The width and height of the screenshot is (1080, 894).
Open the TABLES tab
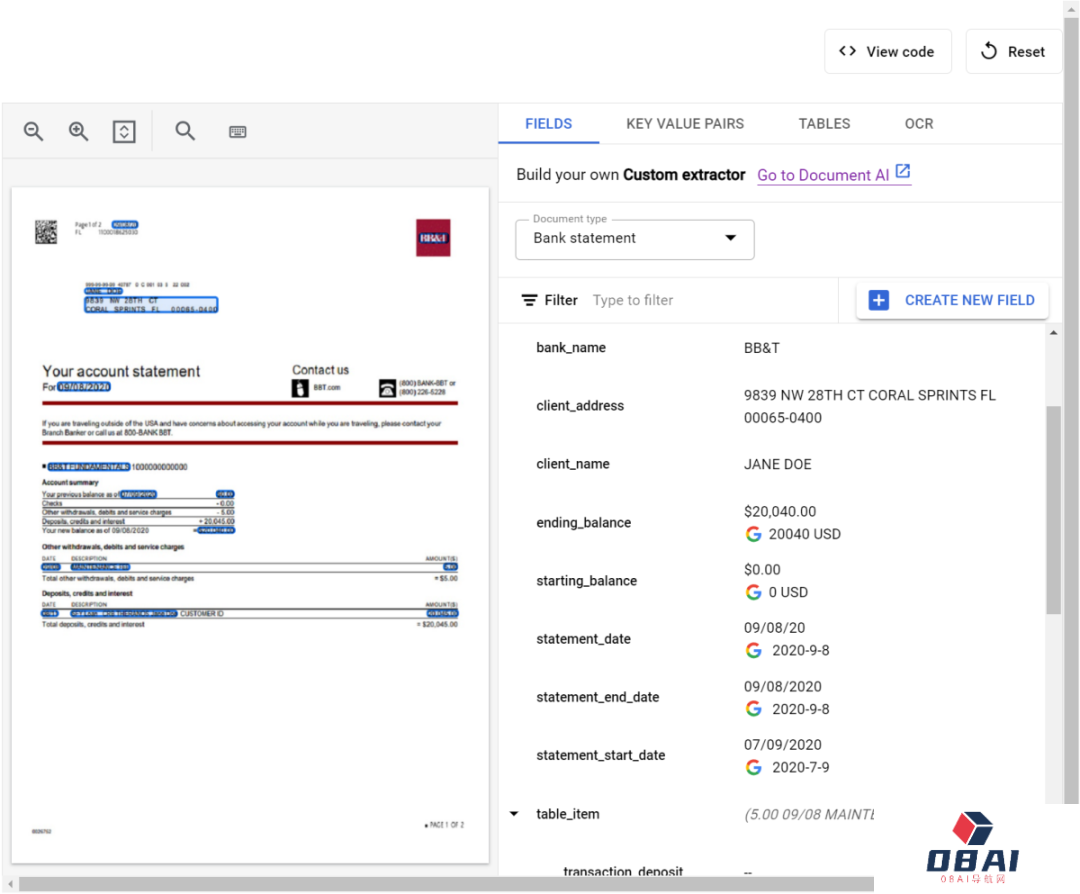[824, 124]
